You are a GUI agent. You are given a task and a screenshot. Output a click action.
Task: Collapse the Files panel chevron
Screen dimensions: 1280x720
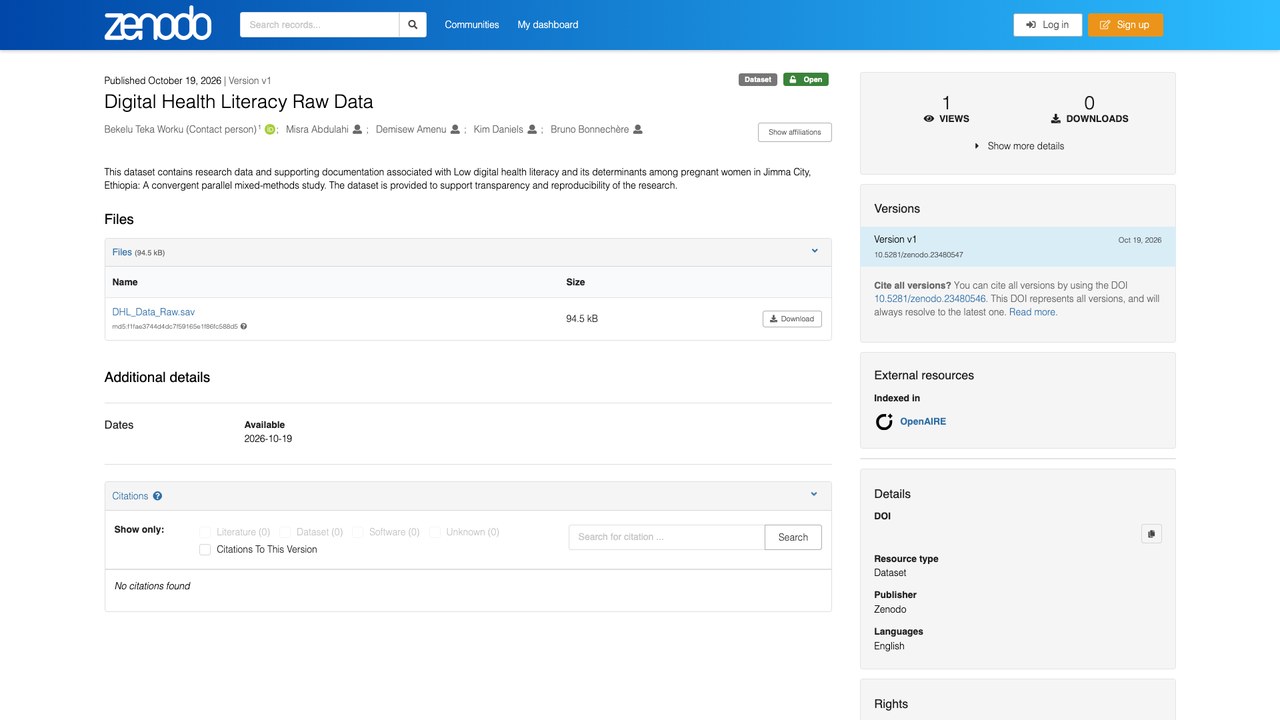click(814, 252)
